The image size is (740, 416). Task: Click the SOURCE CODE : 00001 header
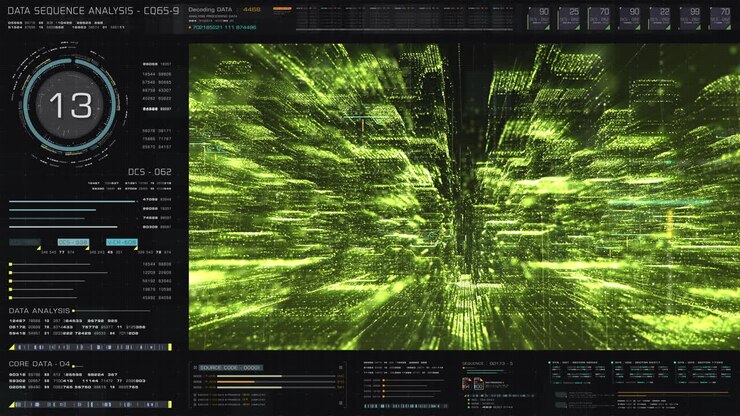click(x=230, y=367)
